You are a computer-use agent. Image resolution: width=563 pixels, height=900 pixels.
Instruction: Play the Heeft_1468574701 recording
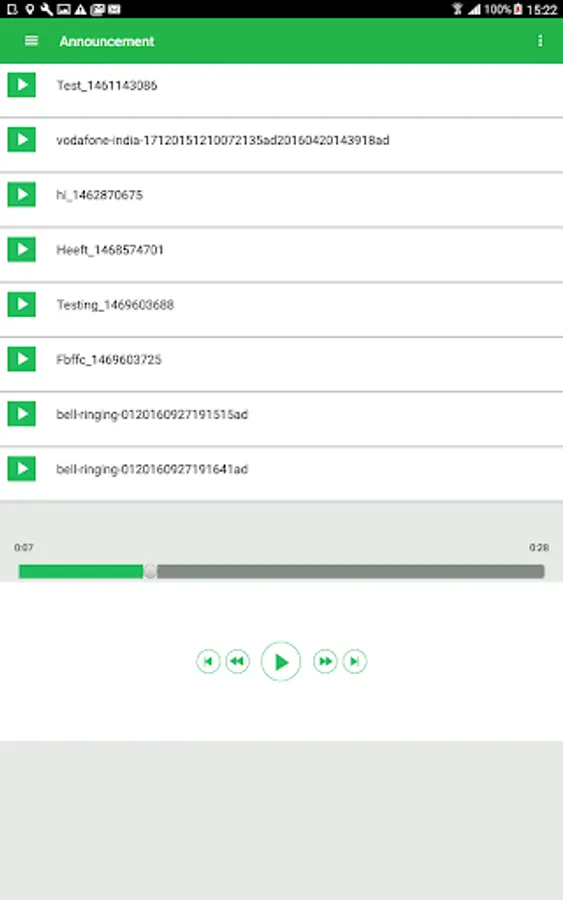pos(22,249)
